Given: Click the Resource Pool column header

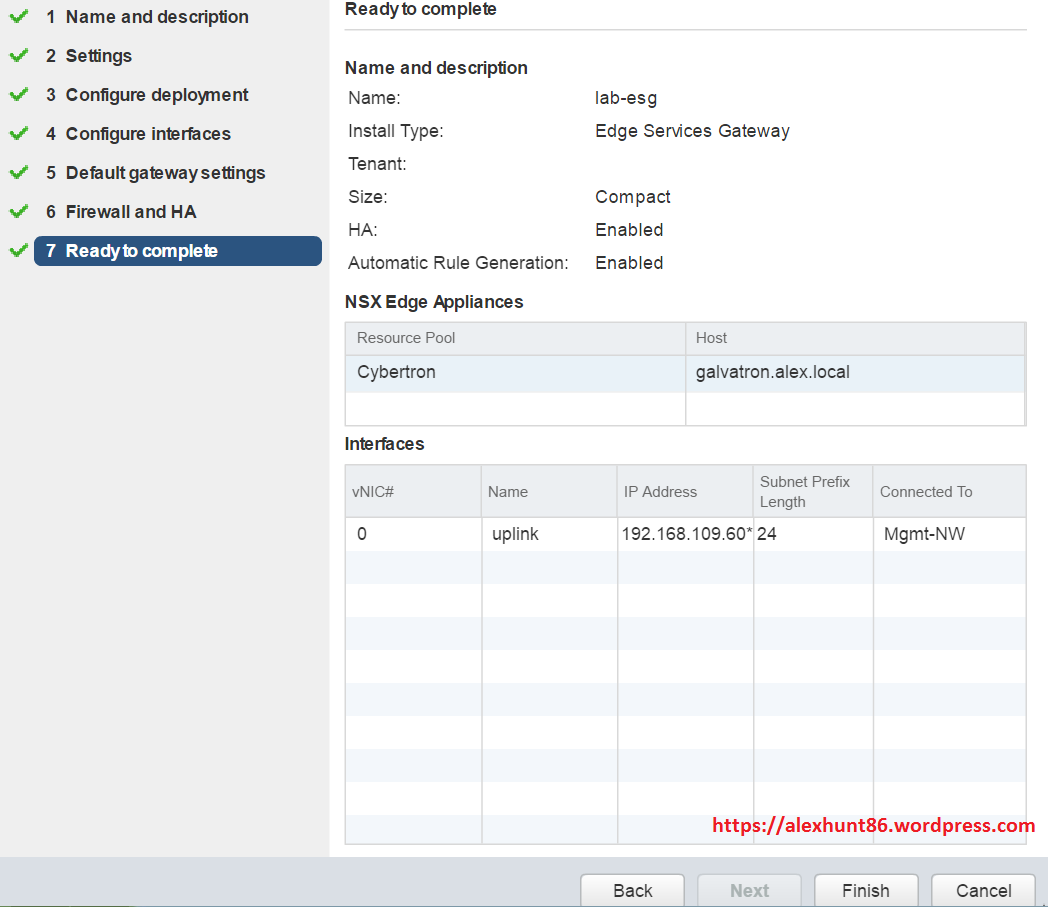Looking at the screenshot, I should [x=406, y=338].
